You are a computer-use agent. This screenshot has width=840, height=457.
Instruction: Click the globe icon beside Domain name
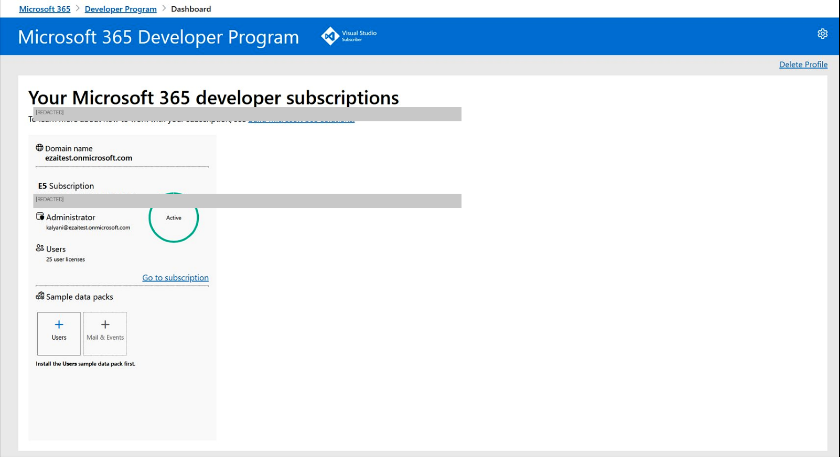tap(39, 148)
